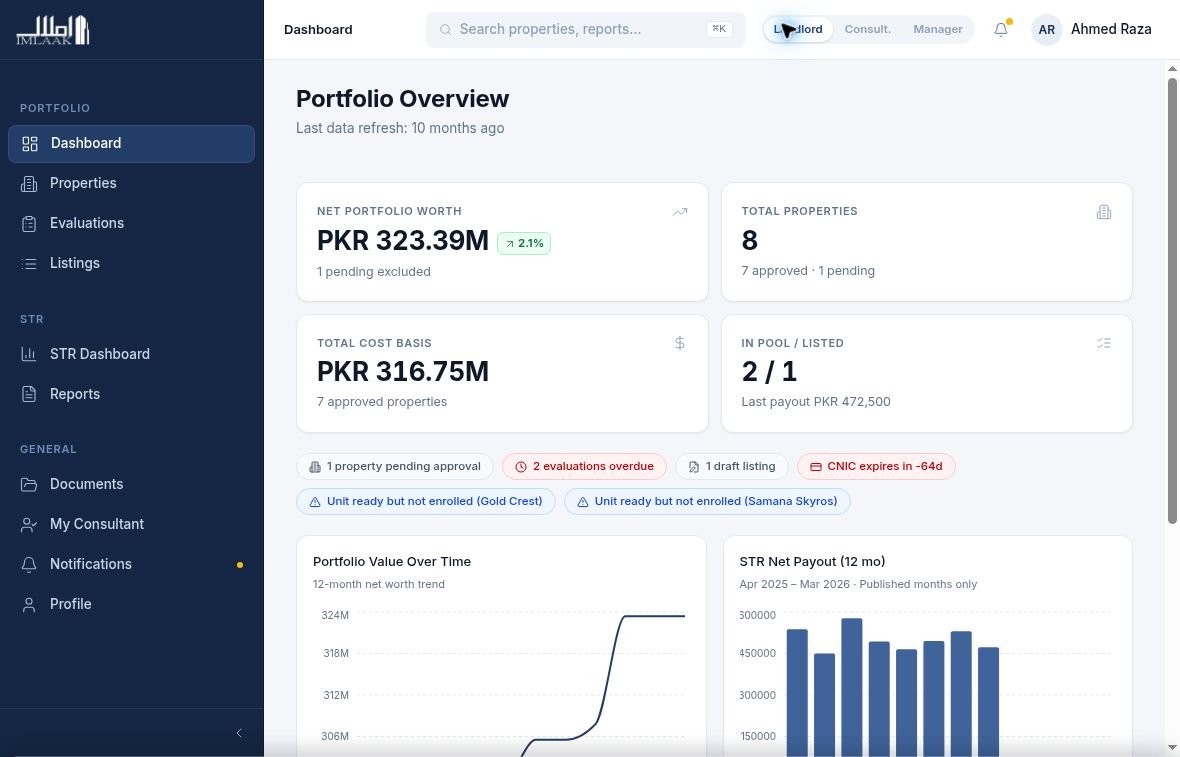
Task: Click tallest bar in STR Net Payout chart
Action: (x=851, y=687)
